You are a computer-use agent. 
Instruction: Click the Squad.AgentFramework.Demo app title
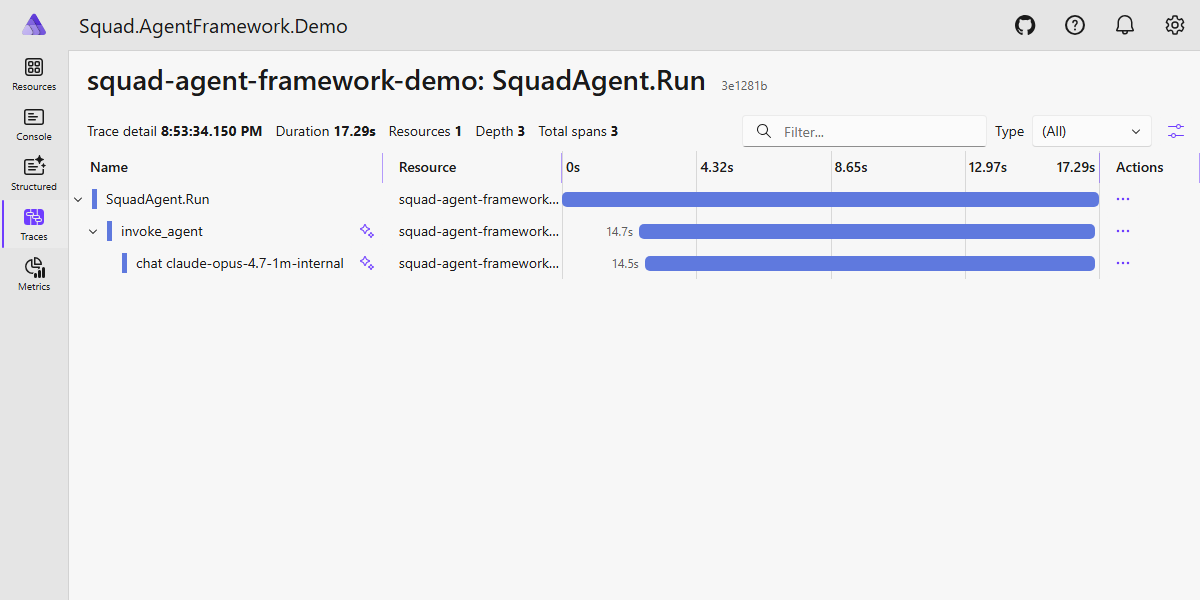click(x=213, y=26)
